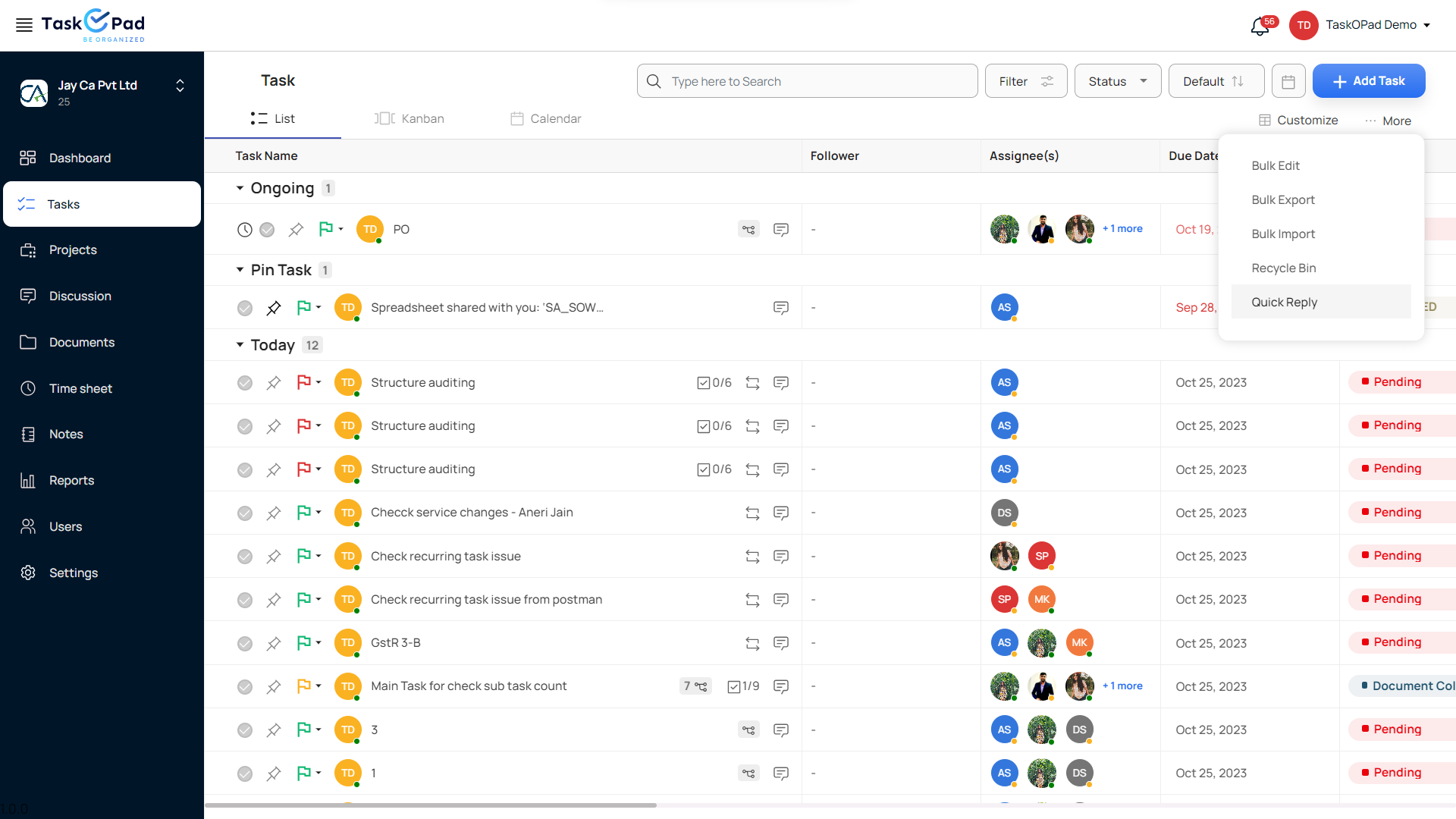Click the hamburger menu icon

[x=24, y=25]
